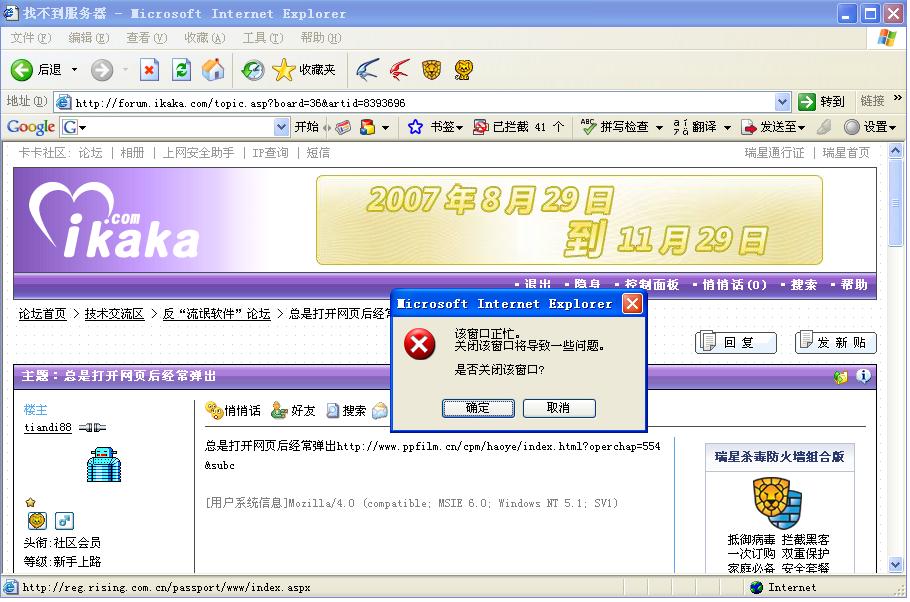
Task: Run the ABC spell check icon
Action: (x=588, y=127)
